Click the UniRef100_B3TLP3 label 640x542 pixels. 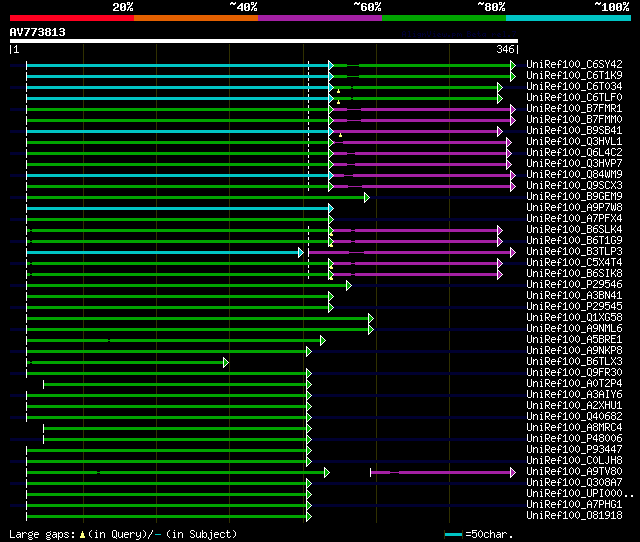pyautogui.click(x=574, y=252)
